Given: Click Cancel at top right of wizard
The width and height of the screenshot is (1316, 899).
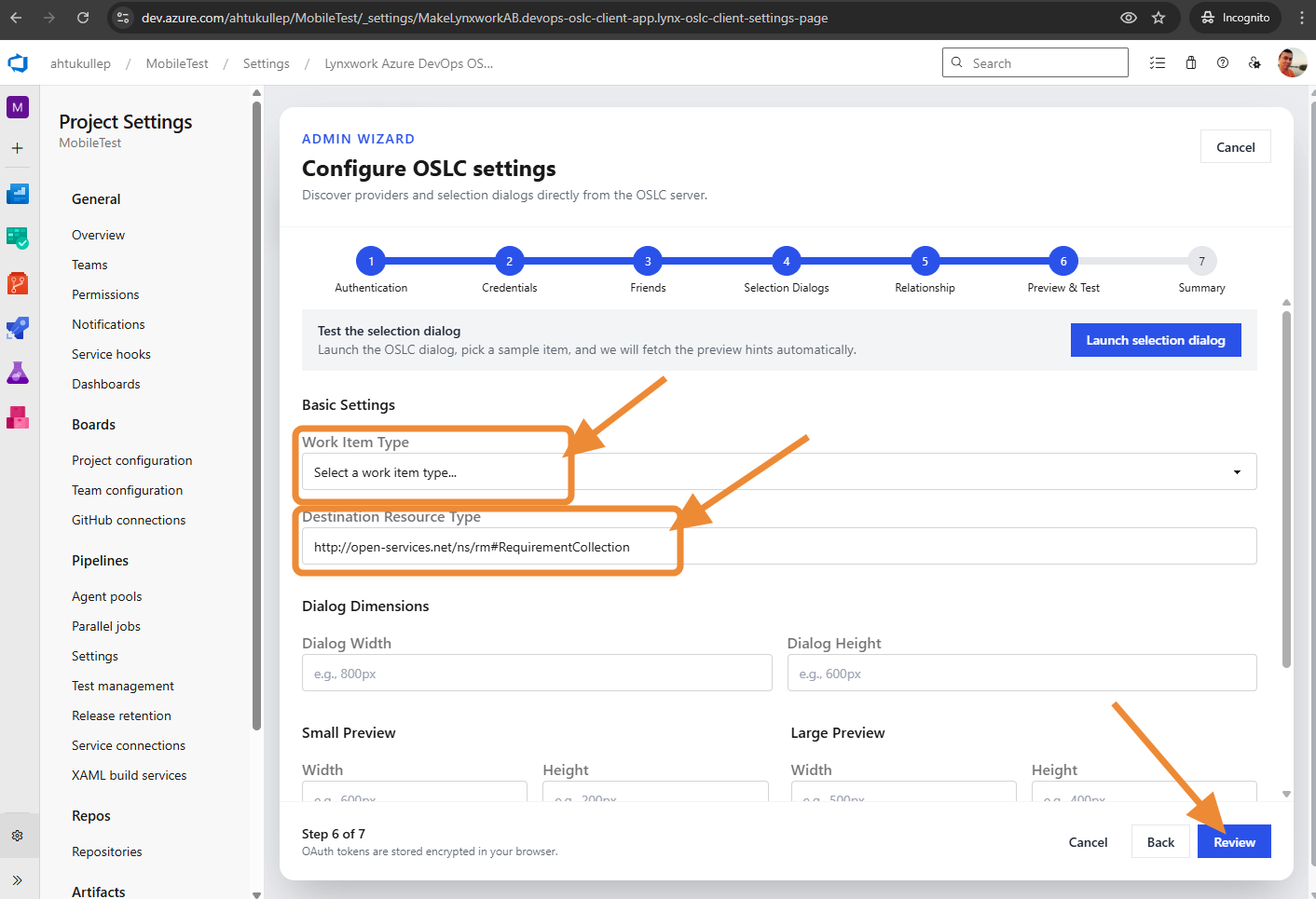Looking at the screenshot, I should point(1236,147).
